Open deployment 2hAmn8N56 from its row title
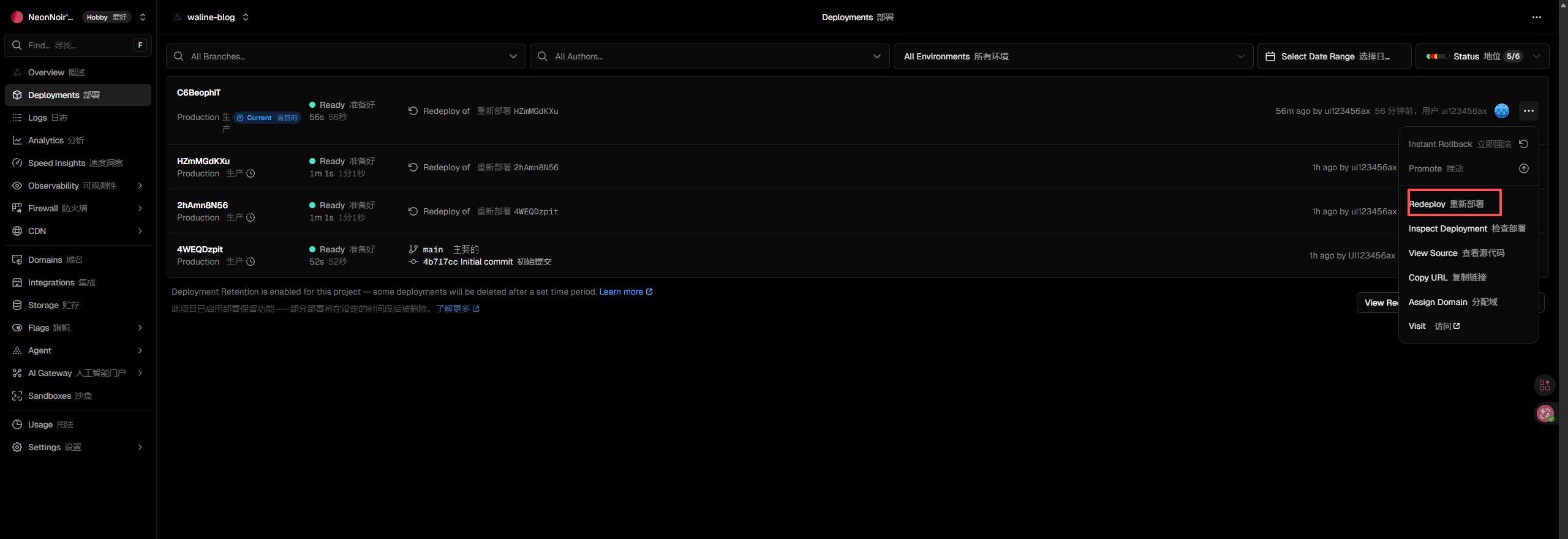Image resolution: width=1568 pixels, height=539 pixels. coord(202,205)
